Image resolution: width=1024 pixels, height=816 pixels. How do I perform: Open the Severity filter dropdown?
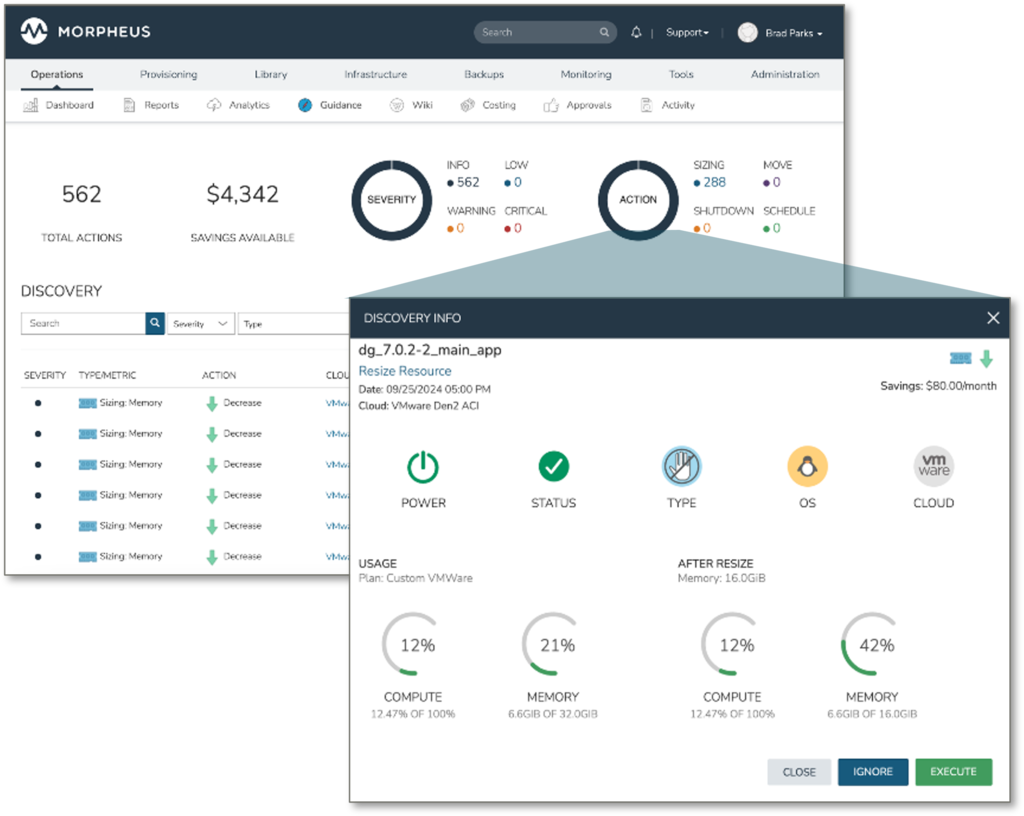pyautogui.click(x=200, y=324)
